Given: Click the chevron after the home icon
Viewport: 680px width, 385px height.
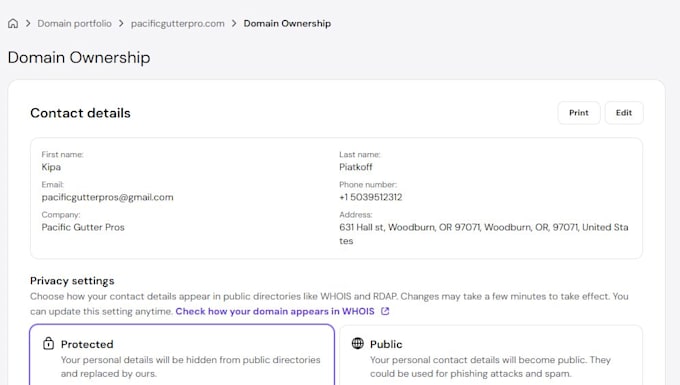Looking at the screenshot, I should point(28,23).
